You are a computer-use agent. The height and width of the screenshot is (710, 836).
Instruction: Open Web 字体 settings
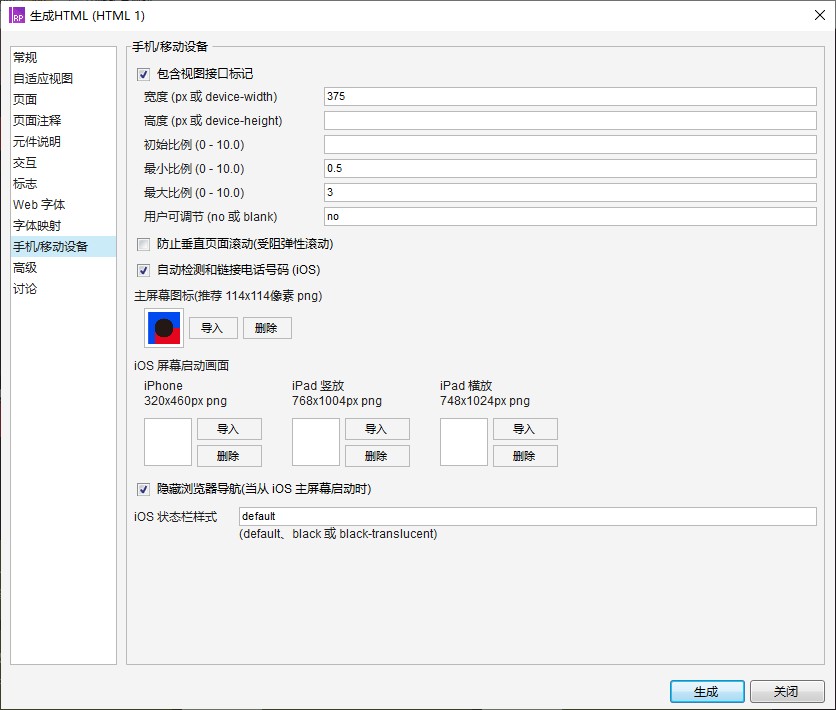63,205
